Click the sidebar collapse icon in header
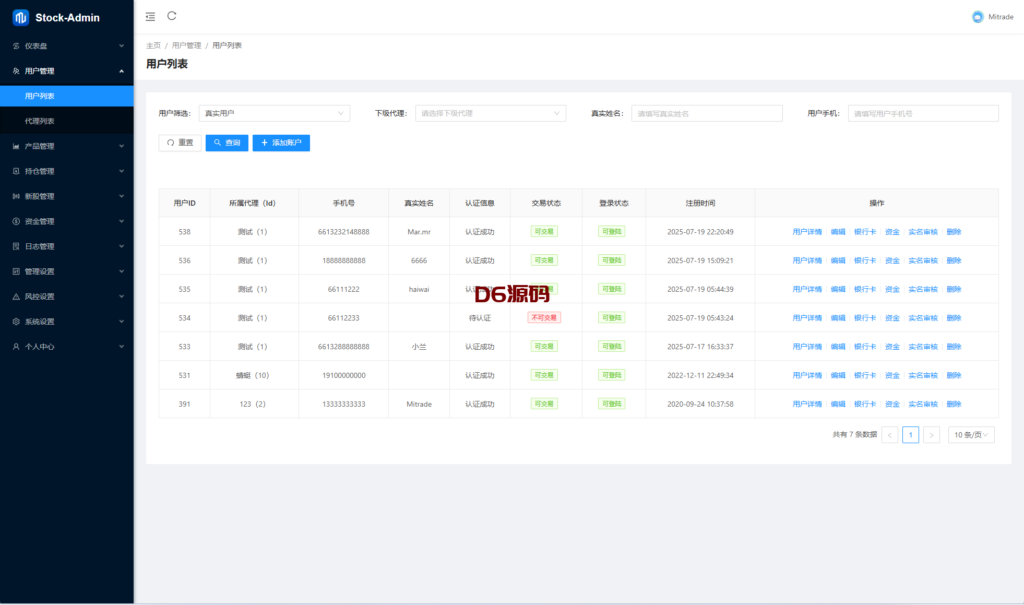This screenshot has height=605, width=1024. pos(150,16)
